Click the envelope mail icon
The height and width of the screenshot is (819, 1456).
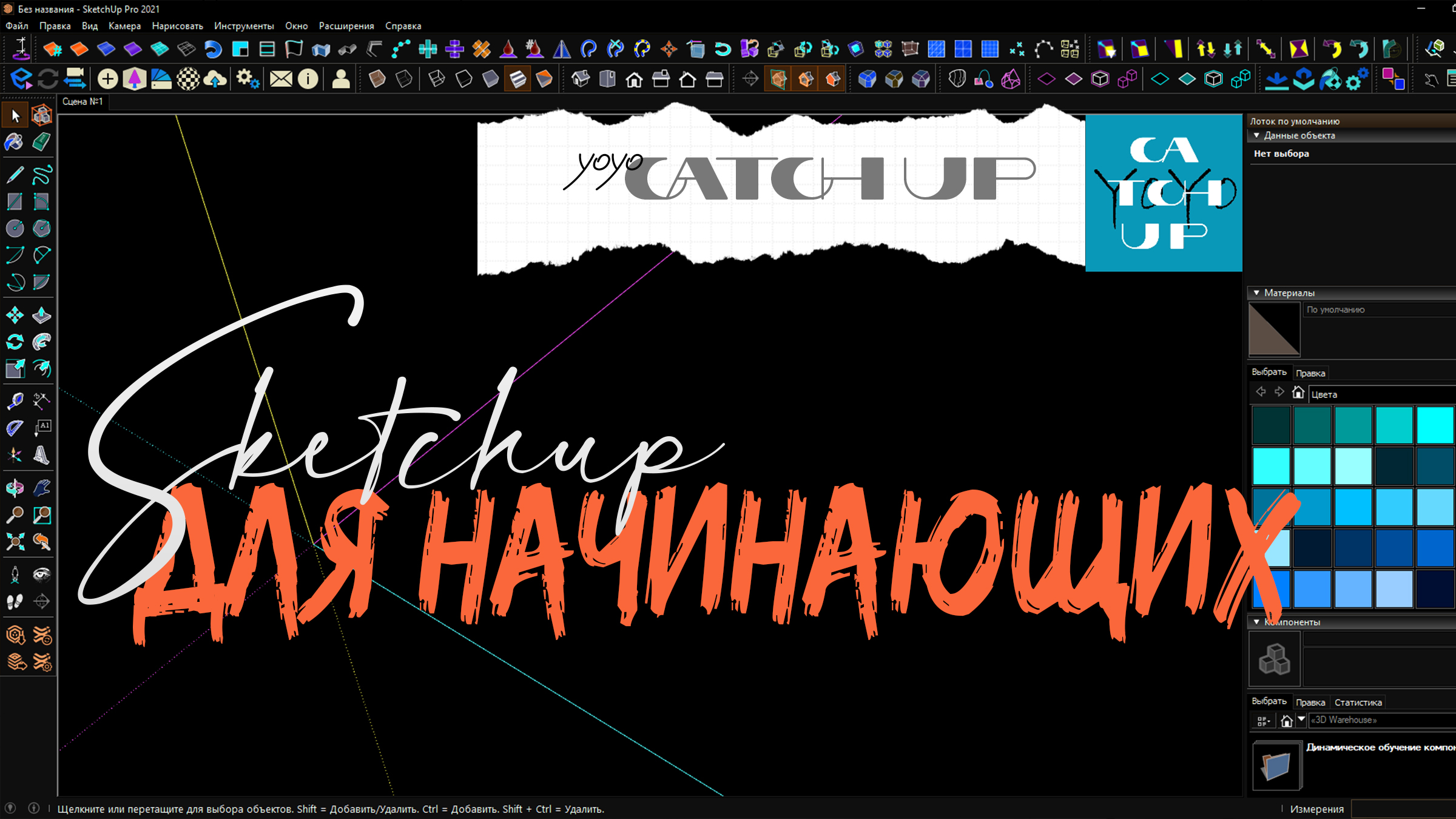[281, 79]
